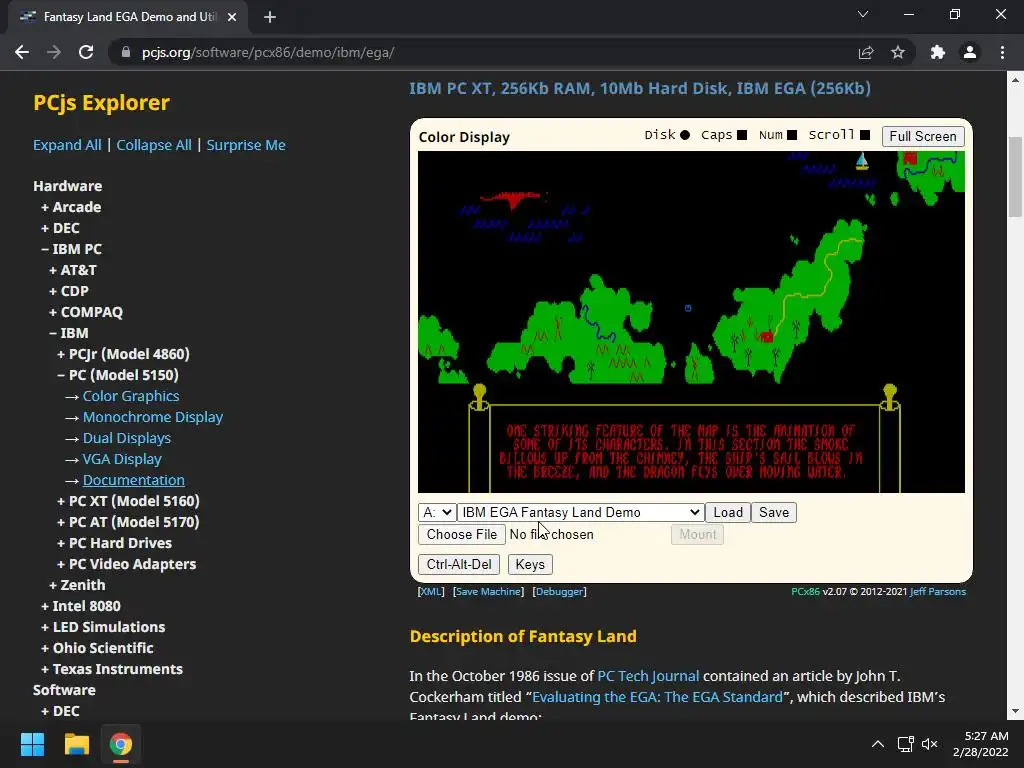
Task: Click the browser forward arrow
Action: pos(54,52)
